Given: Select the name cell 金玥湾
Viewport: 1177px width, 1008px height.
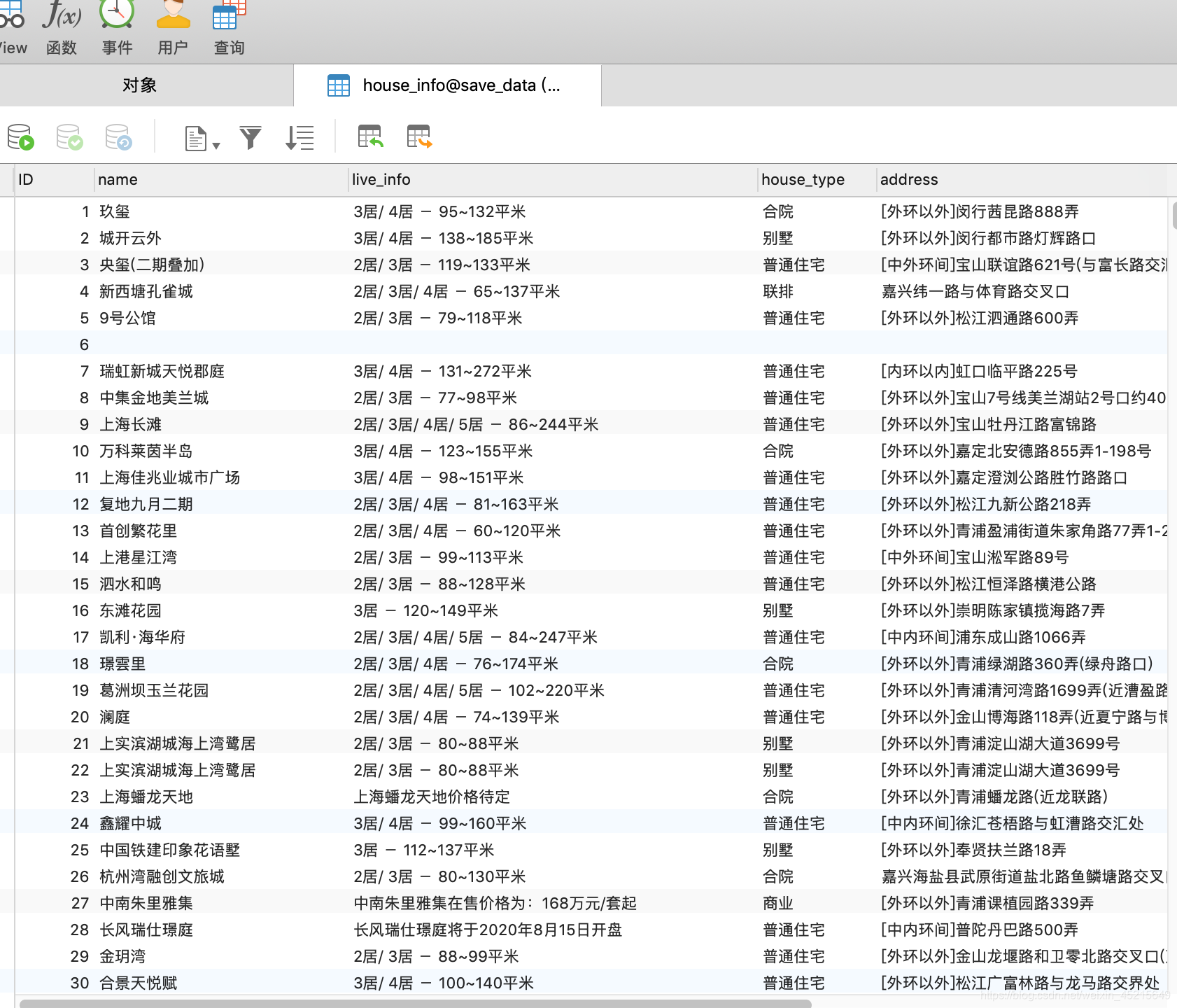Looking at the screenshot, I should (122, 956).
